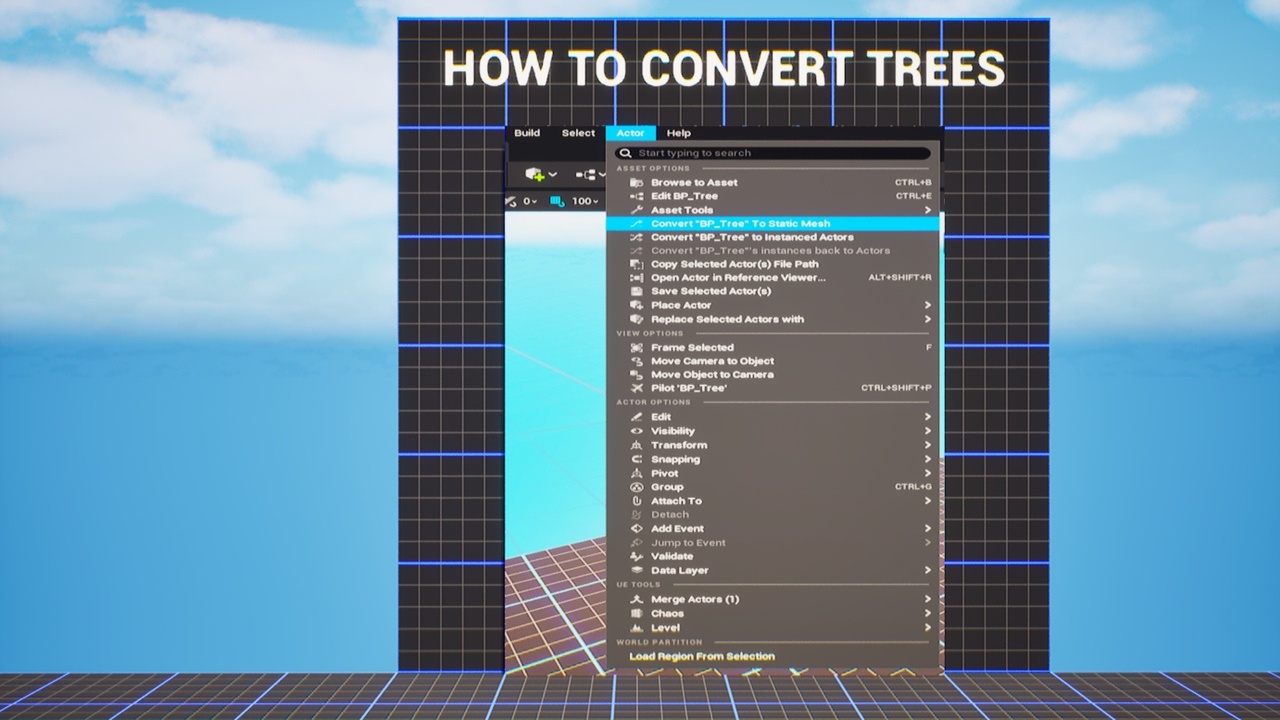Image resolution: width=1280 pixels, height=720 pixels.
Task: Choose Convert "BP_Tree" To Static Mesh
Action: (x=773, y=224)
